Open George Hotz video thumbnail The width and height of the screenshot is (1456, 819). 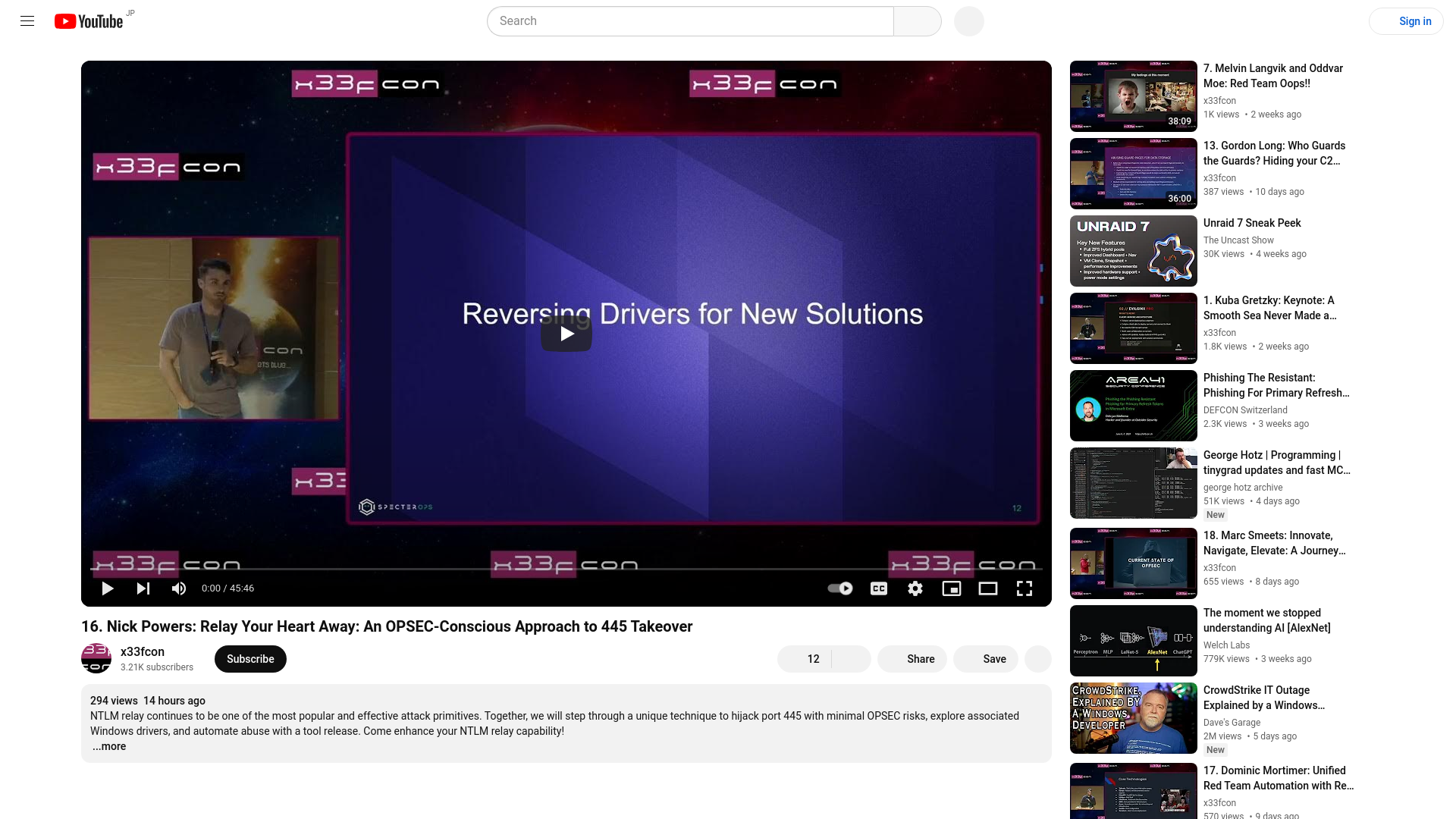1134,483
